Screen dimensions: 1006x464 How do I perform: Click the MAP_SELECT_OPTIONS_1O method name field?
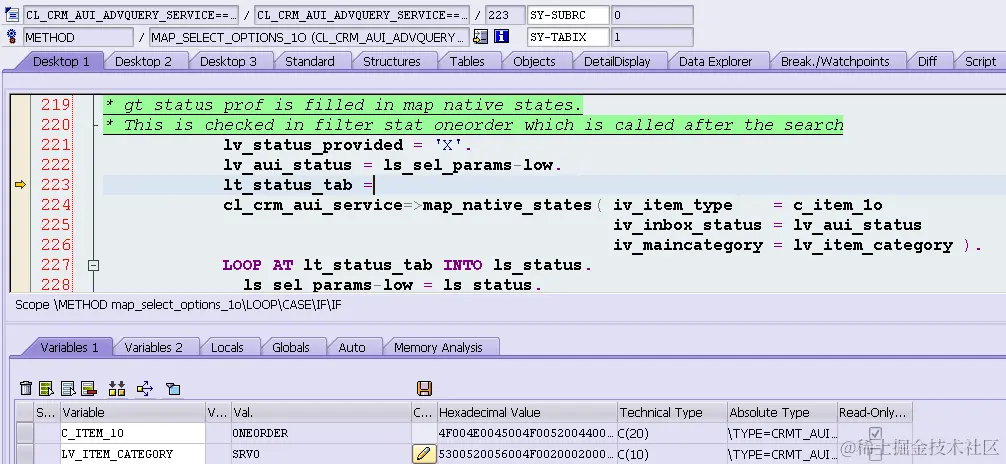(x=309, y=37)
